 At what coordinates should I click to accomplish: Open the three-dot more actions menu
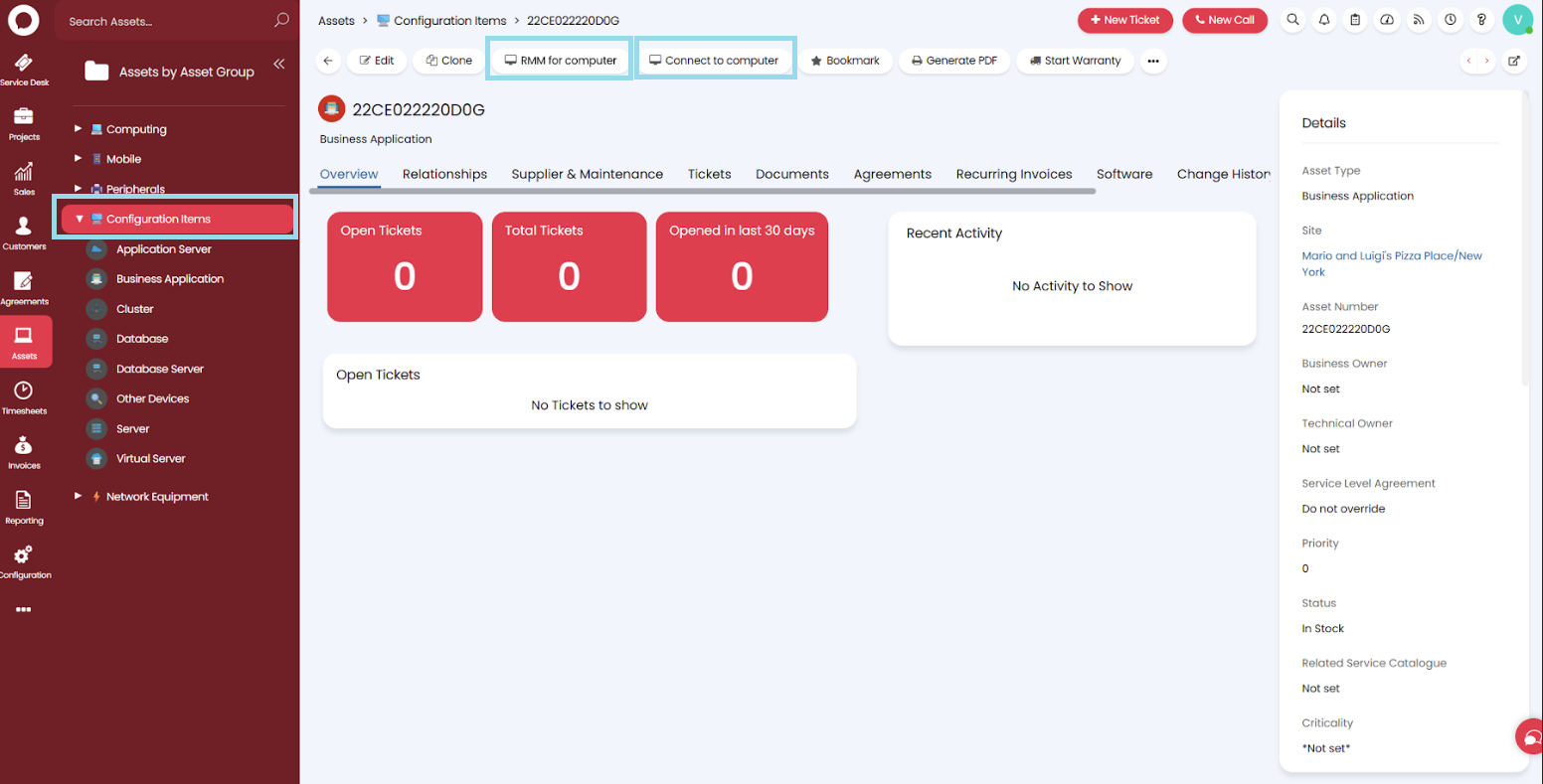1152,61
